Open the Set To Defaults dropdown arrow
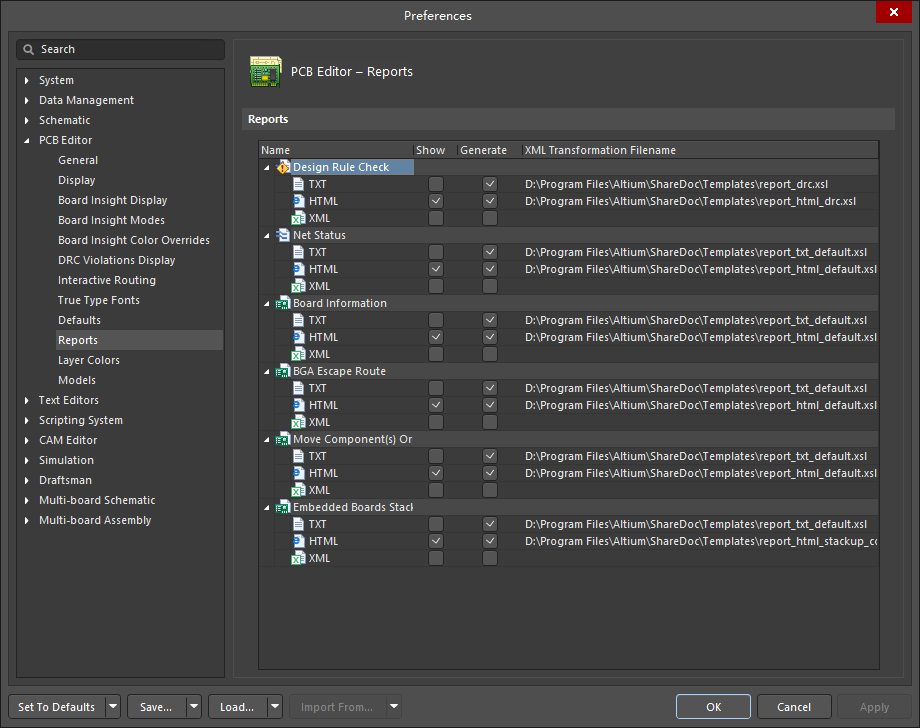 click(x=113, y=707)
